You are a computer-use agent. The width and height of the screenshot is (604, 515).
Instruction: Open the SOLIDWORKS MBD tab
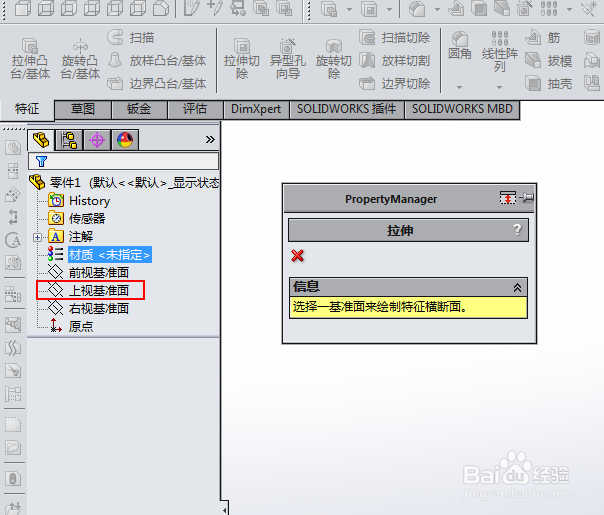click(x=462, y=109)
